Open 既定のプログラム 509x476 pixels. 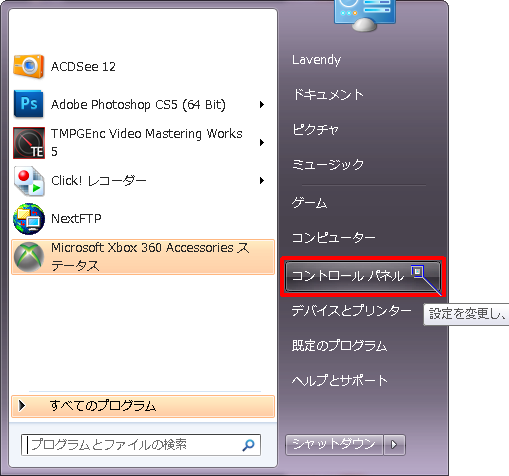coord(339,345)
